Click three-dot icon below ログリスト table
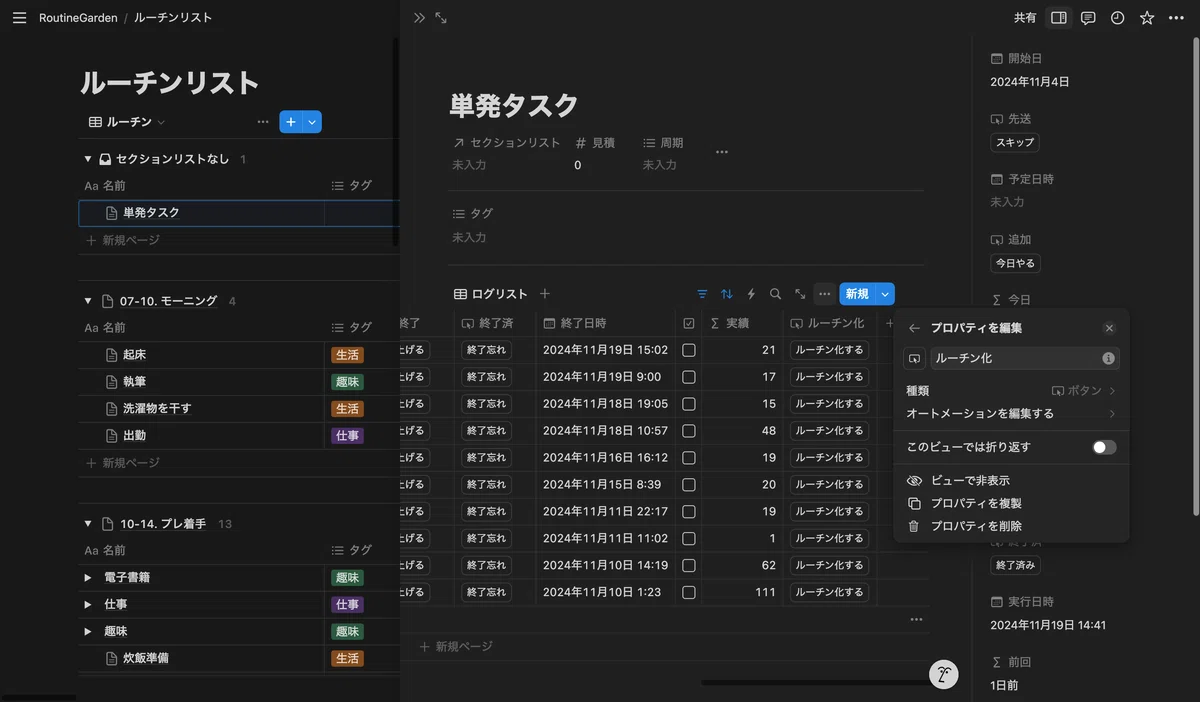1200x702 pixels. tap(916, 620)
